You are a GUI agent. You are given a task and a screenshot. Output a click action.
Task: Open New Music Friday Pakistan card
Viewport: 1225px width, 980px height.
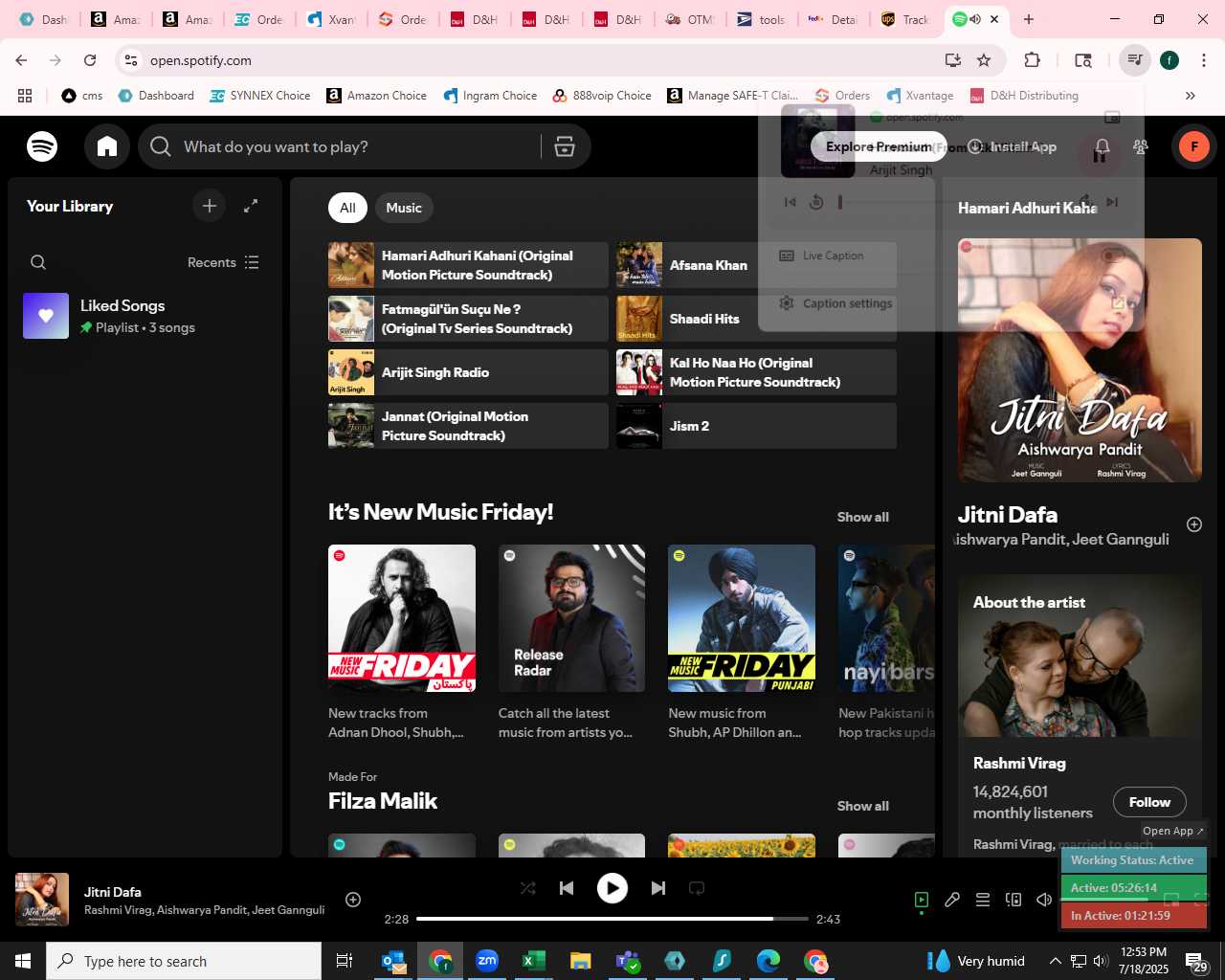402,641
